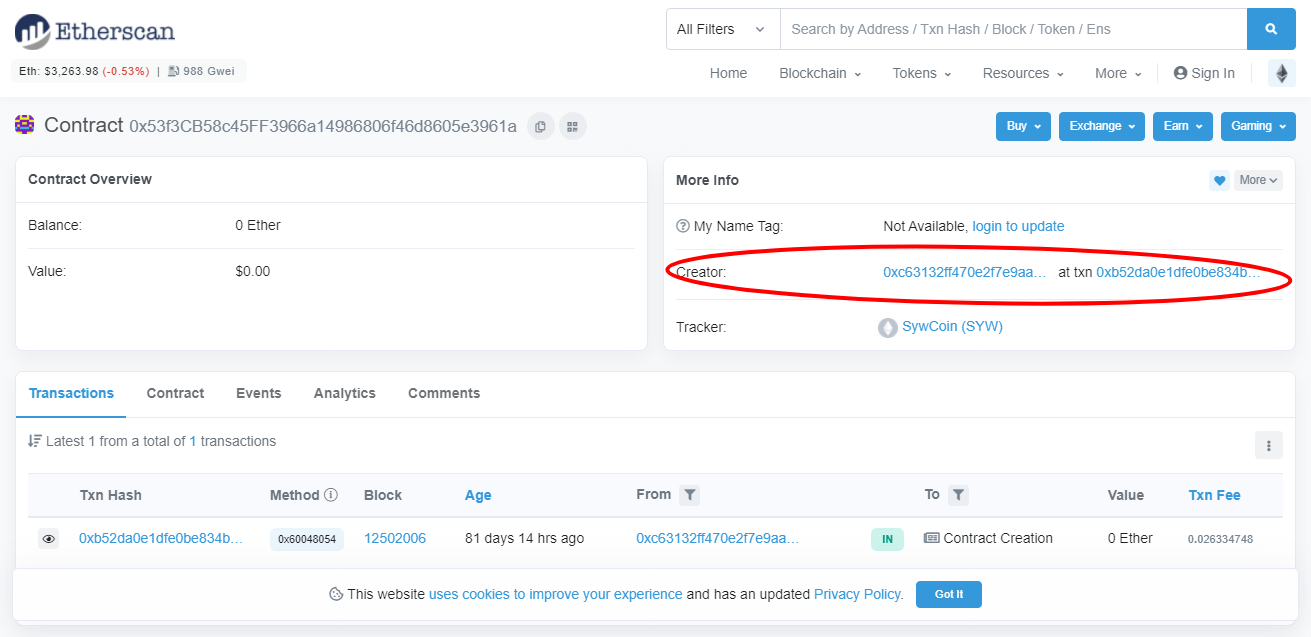Open the Exchange dropdown
Viewport: 1311px width, 637px height.
tap(1102, 126)
